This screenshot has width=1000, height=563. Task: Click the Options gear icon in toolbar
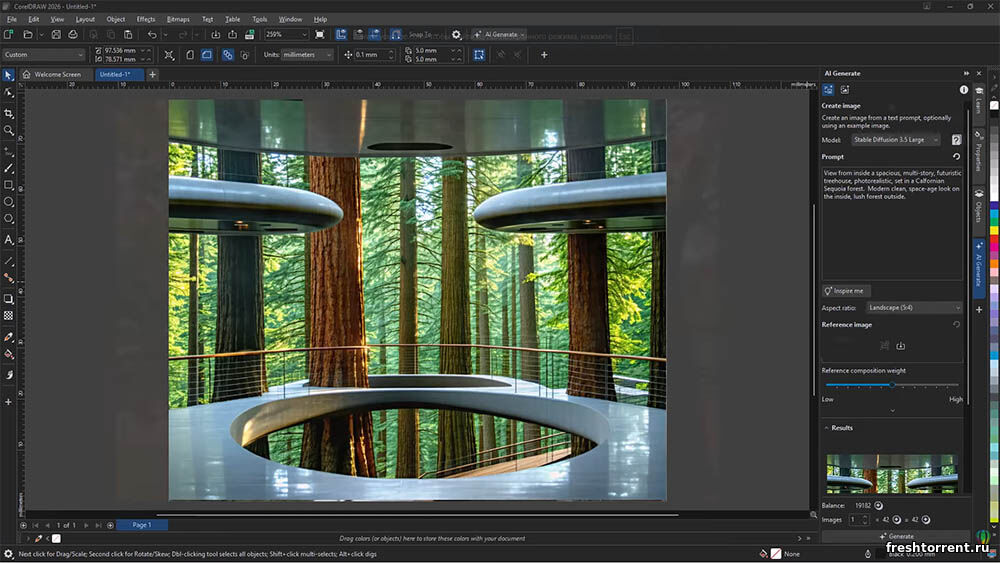pyautogui.click(x=457, y=34)
